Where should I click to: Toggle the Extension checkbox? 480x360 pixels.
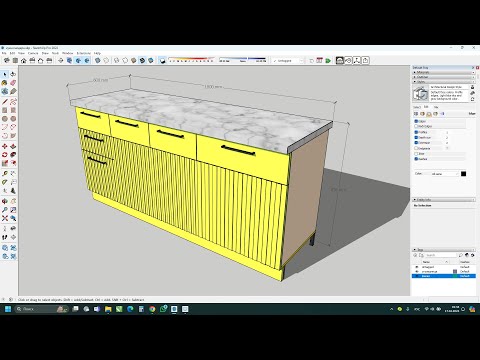click(416, 143)
